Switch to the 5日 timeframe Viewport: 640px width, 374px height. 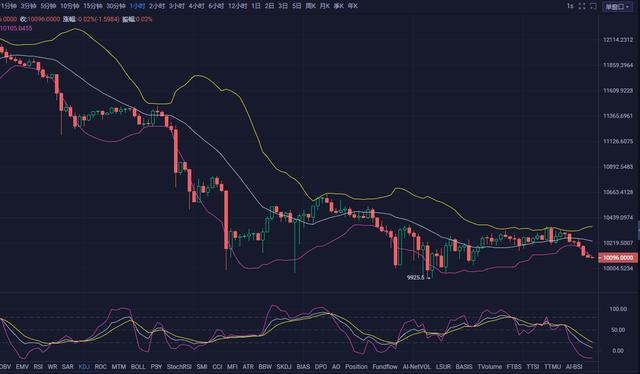point(297,6)
